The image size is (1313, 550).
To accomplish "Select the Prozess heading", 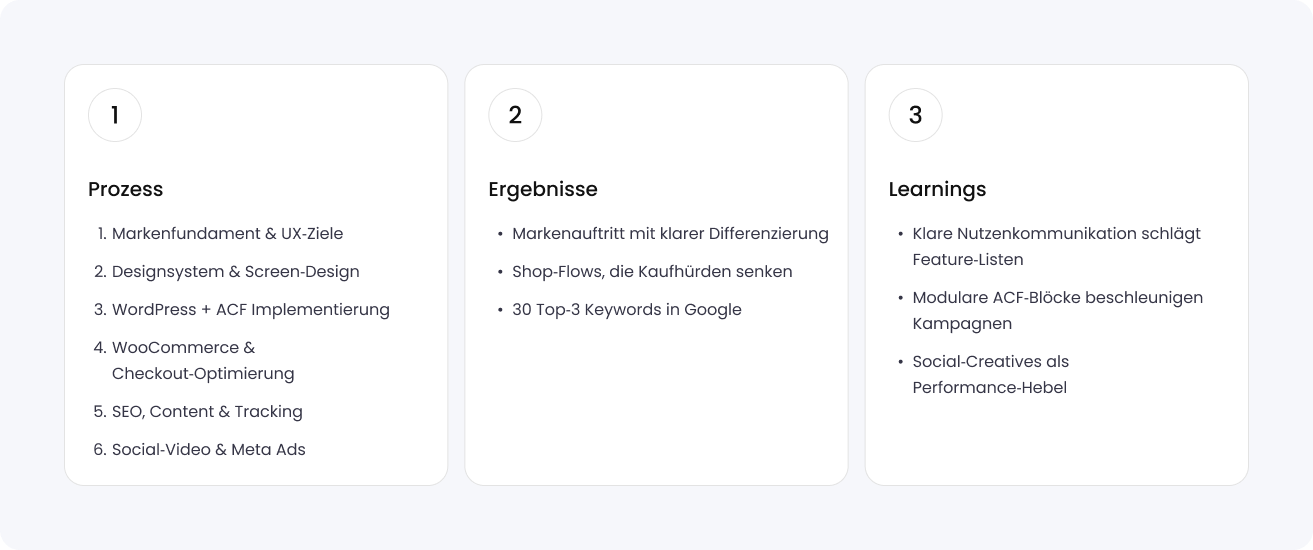I will coord(125,189).
